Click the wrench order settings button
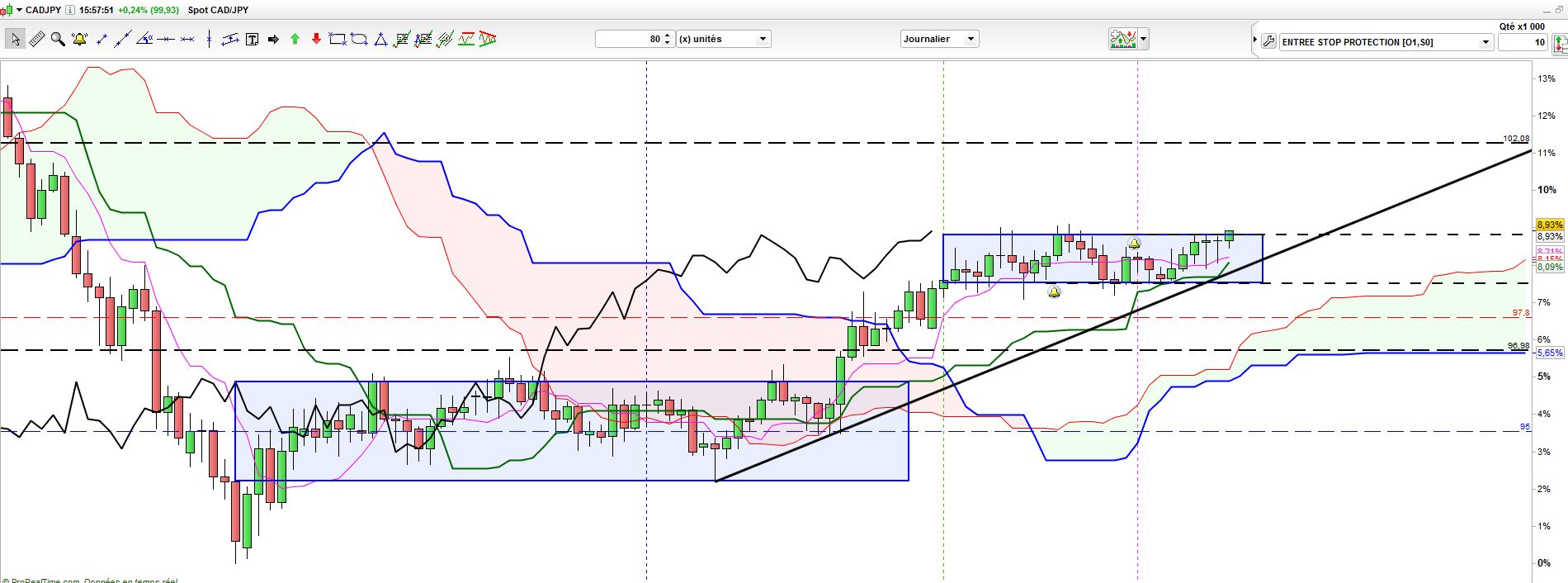The width and height of the screenshot is (1568, 583). click(1269, 40)
